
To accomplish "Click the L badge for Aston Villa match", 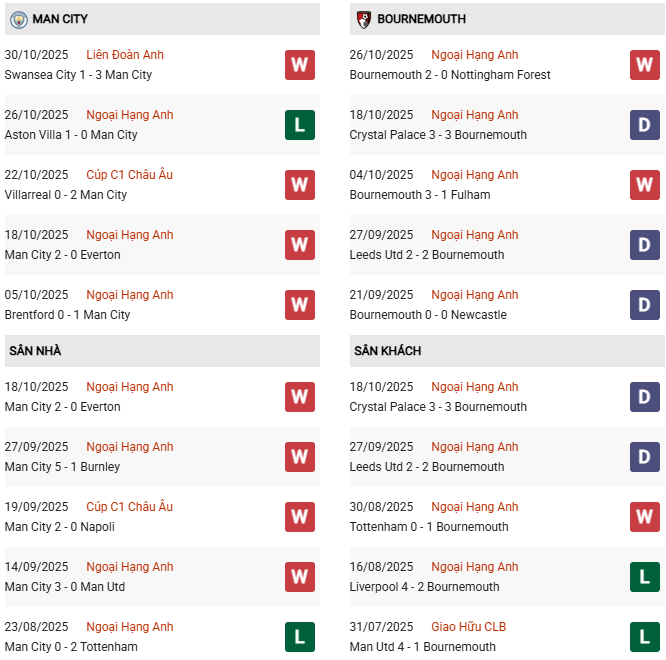I will click(299, 125).
